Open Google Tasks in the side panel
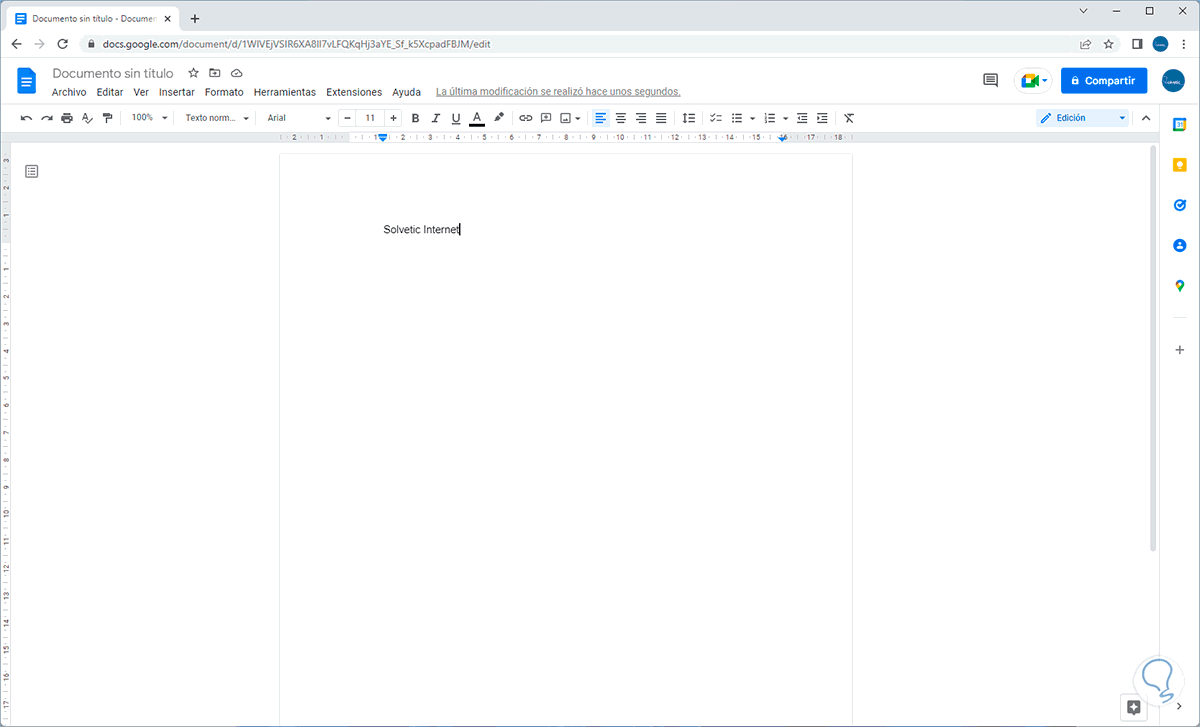The width and height of the screenshot is (1200, 727). coord(1180,205)
